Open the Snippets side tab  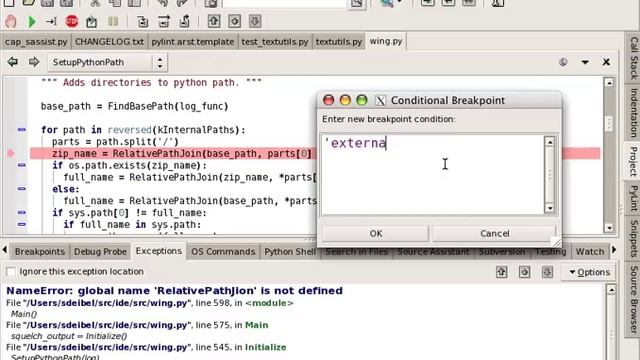[x=633, y=238]
